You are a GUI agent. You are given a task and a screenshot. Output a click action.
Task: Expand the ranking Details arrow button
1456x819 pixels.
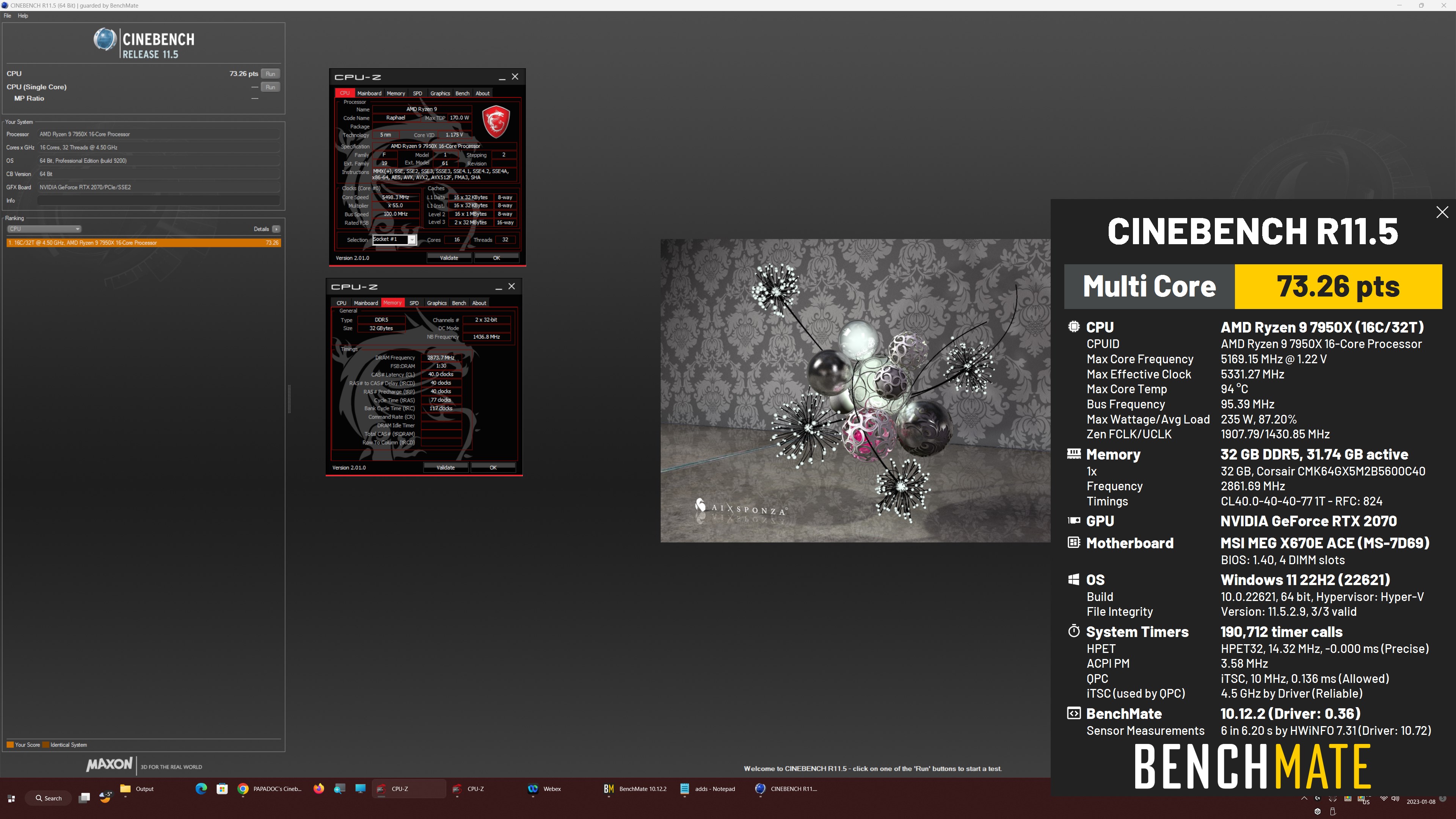coord(276,229)
